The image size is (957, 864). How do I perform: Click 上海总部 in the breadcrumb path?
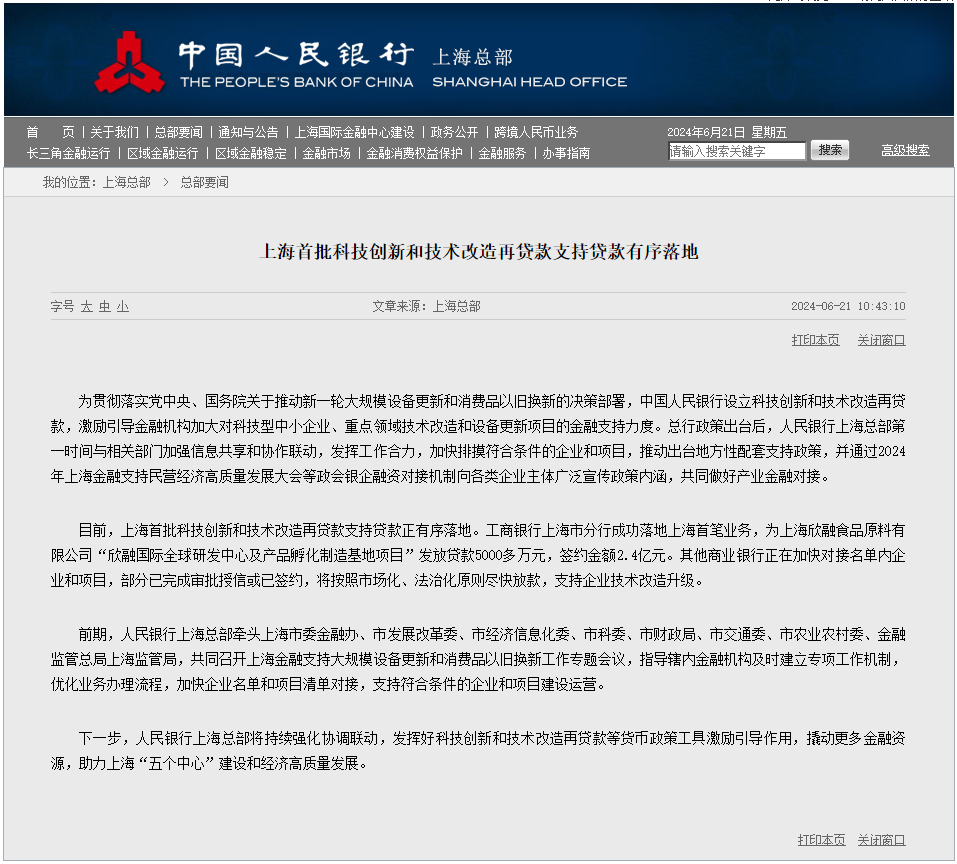(127, 182)
